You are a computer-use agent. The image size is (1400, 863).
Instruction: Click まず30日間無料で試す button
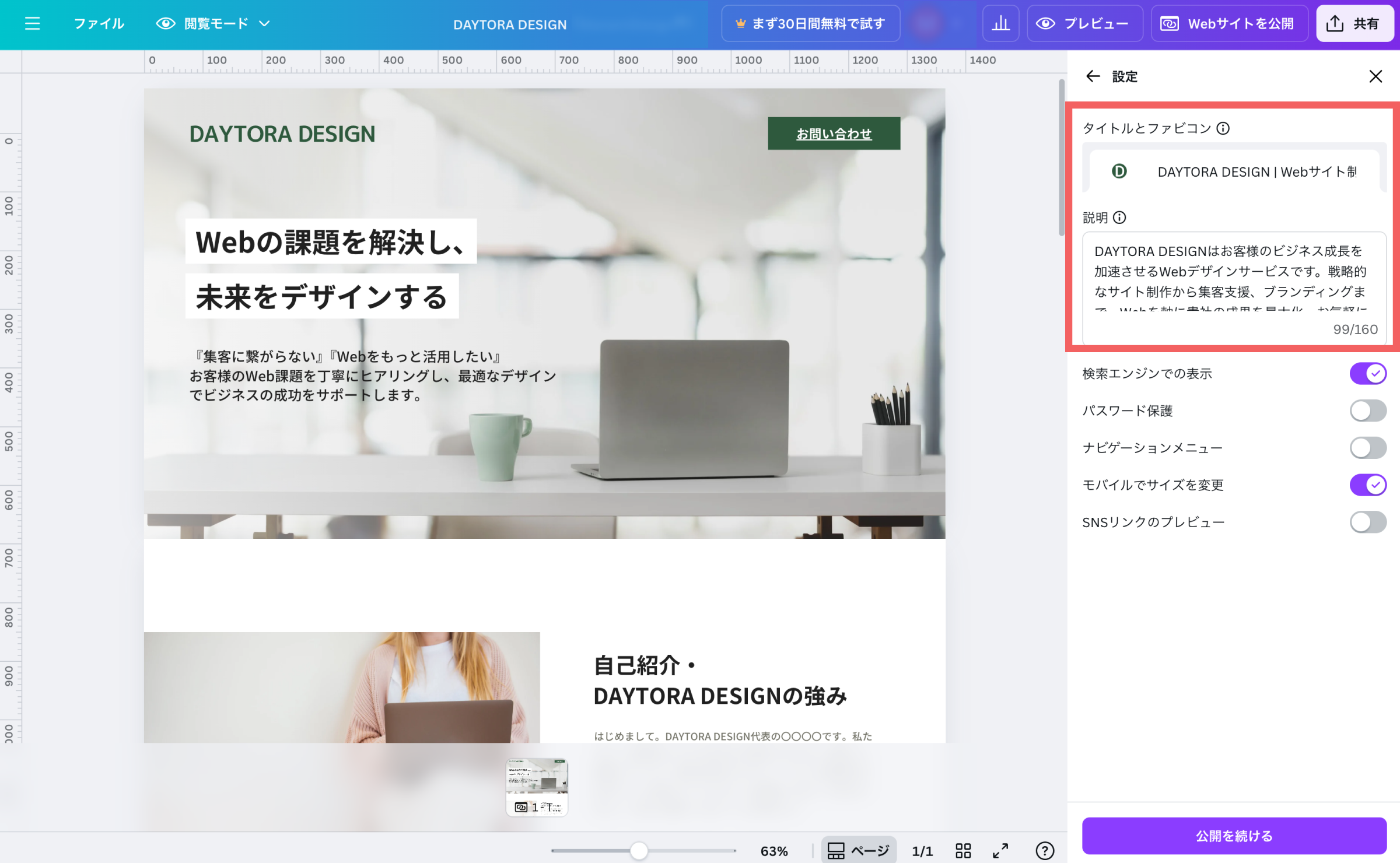[810, 23]
